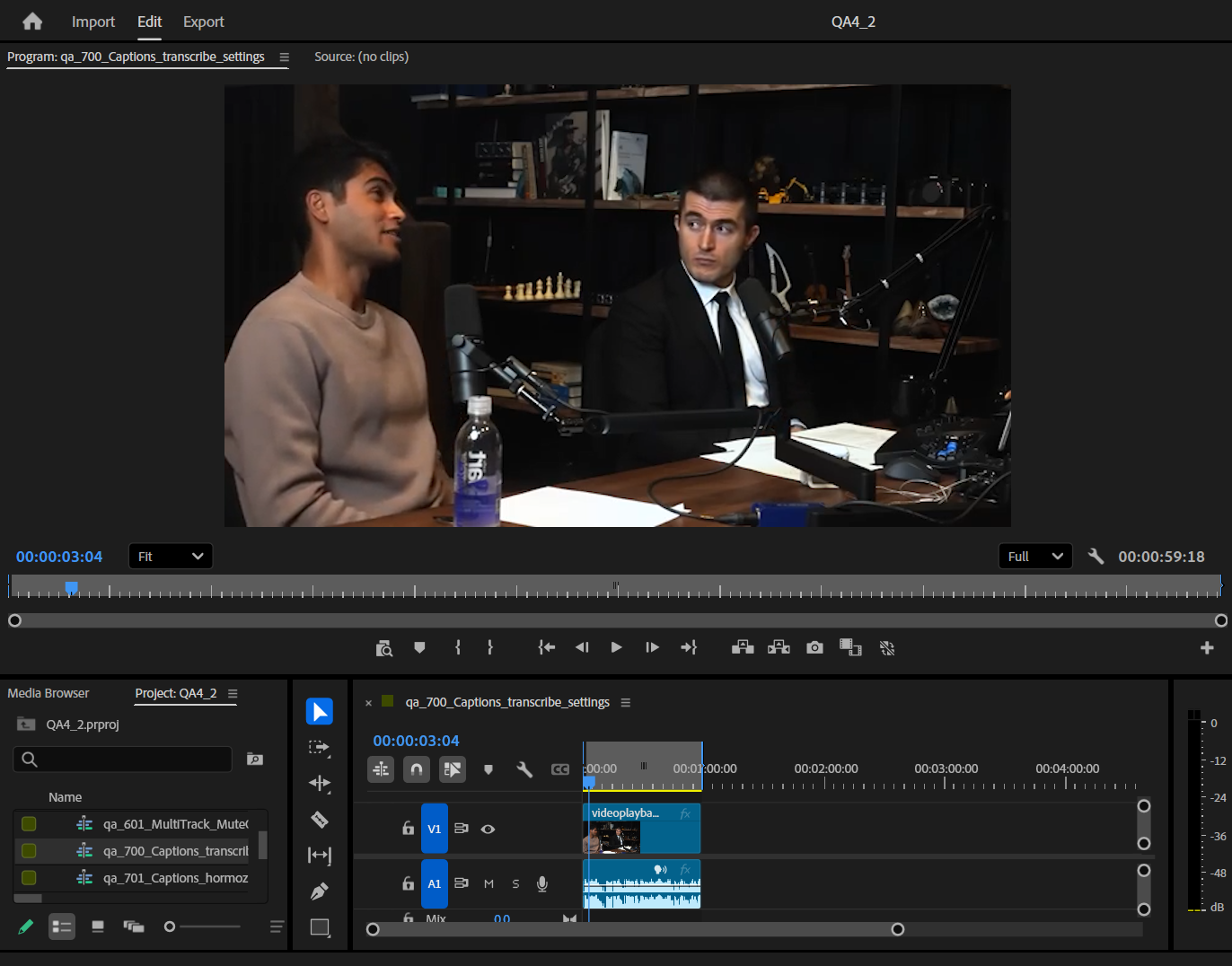Open the Full playback resolution dropdown
The width and height of the screenshot is (1232, 966).
(1035, 557)
